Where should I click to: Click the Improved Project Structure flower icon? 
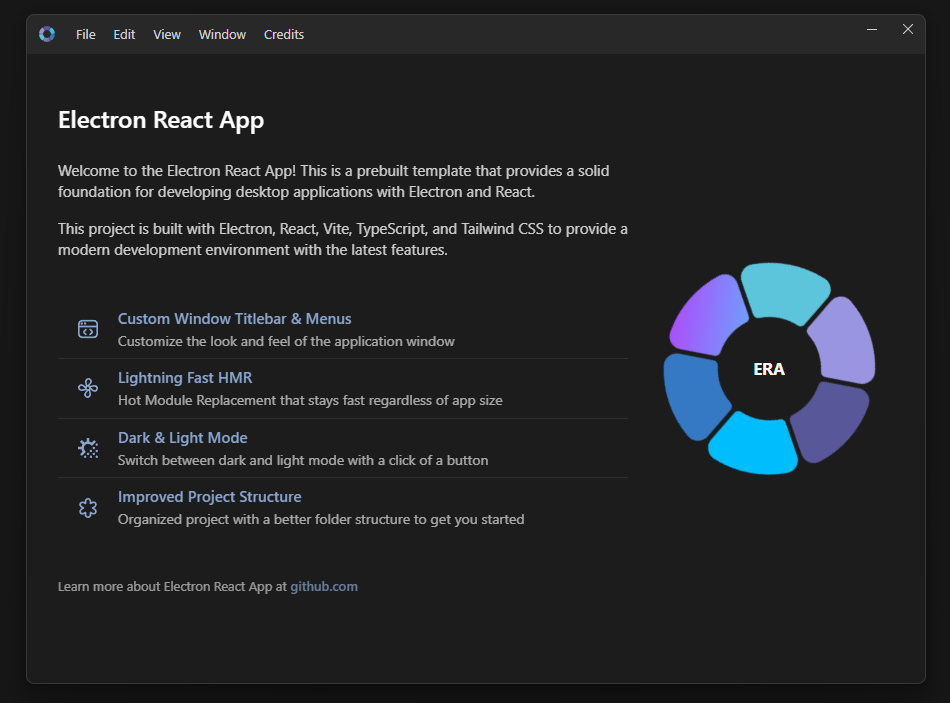(88, 508)
